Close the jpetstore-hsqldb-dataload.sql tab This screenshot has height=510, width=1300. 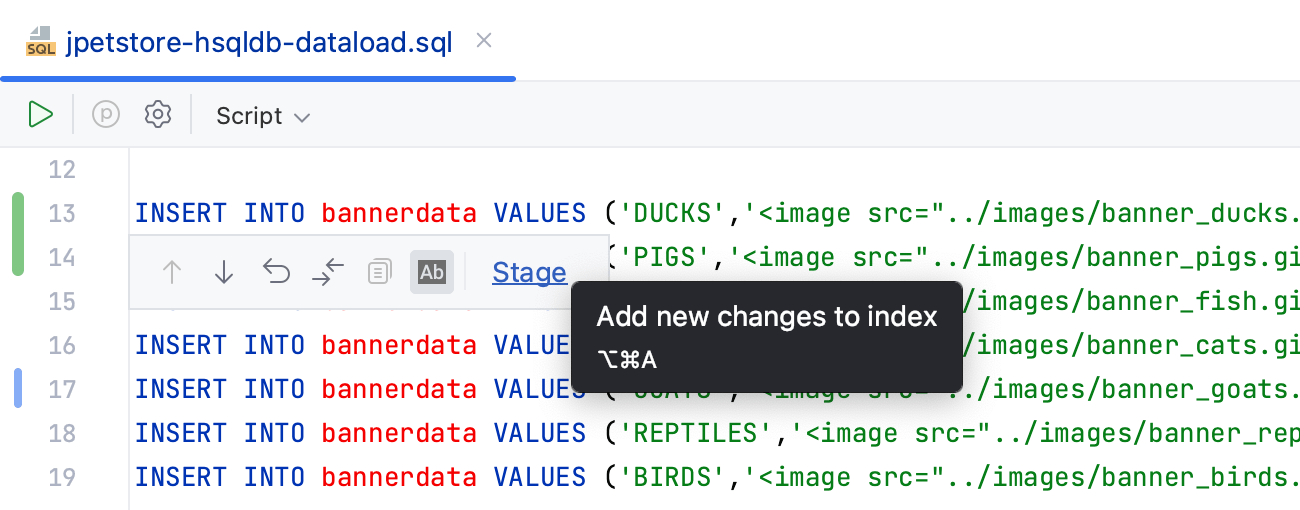point(484,41)
